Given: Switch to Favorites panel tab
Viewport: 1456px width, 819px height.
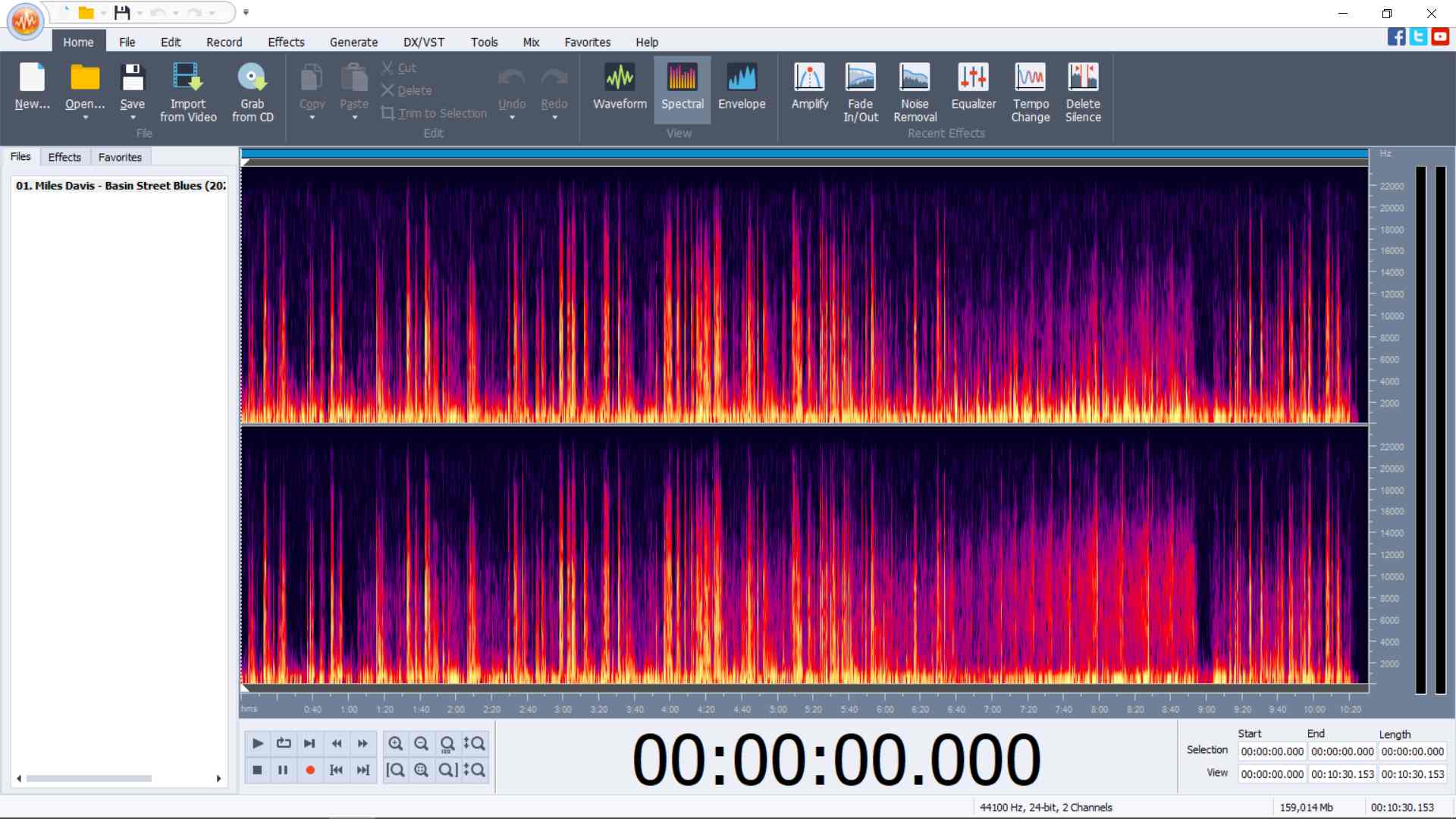Looking at the screenshot, I should click(x=120, y=157).
